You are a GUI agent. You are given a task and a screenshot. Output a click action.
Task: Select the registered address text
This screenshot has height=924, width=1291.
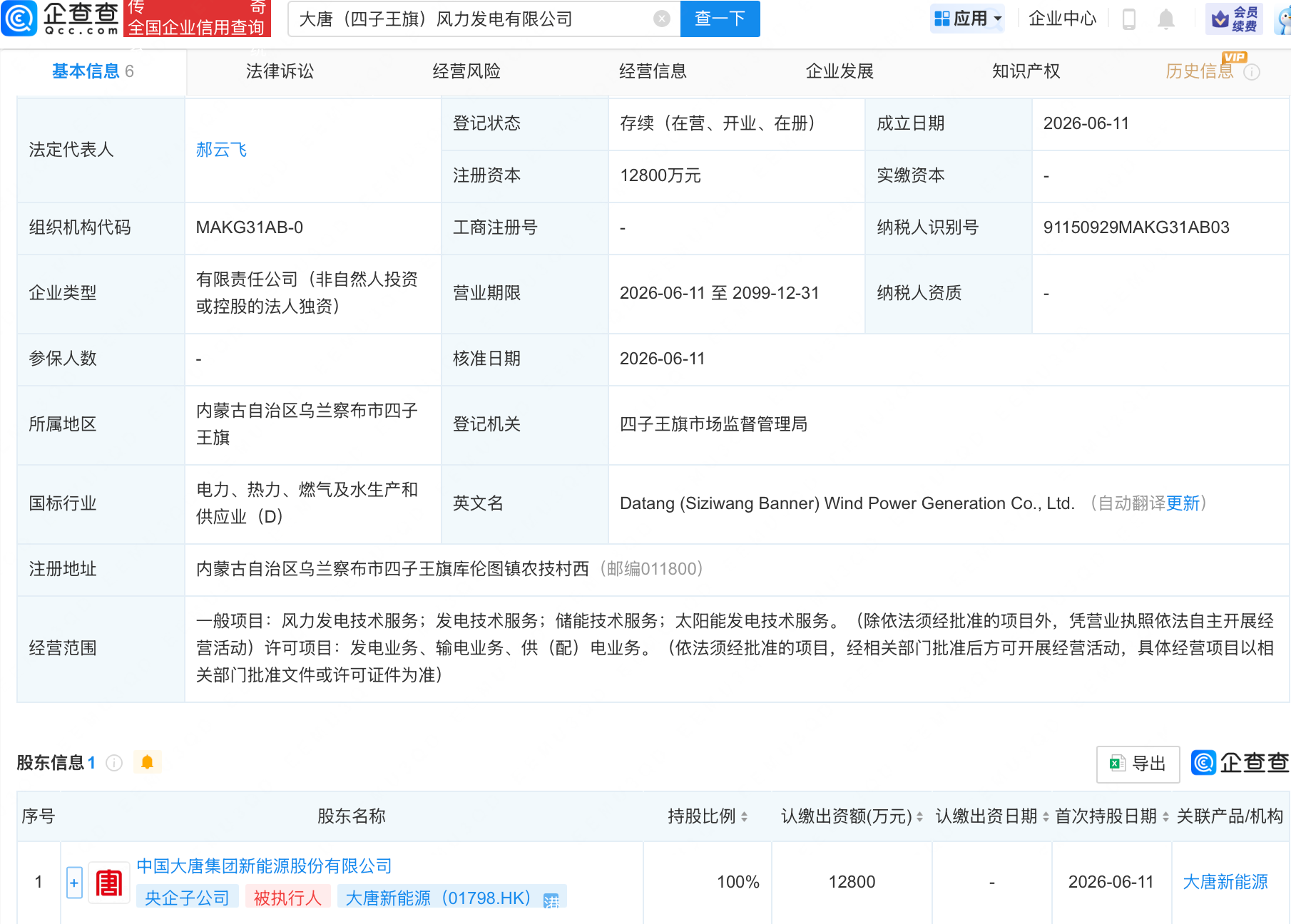tap(393, 569)
